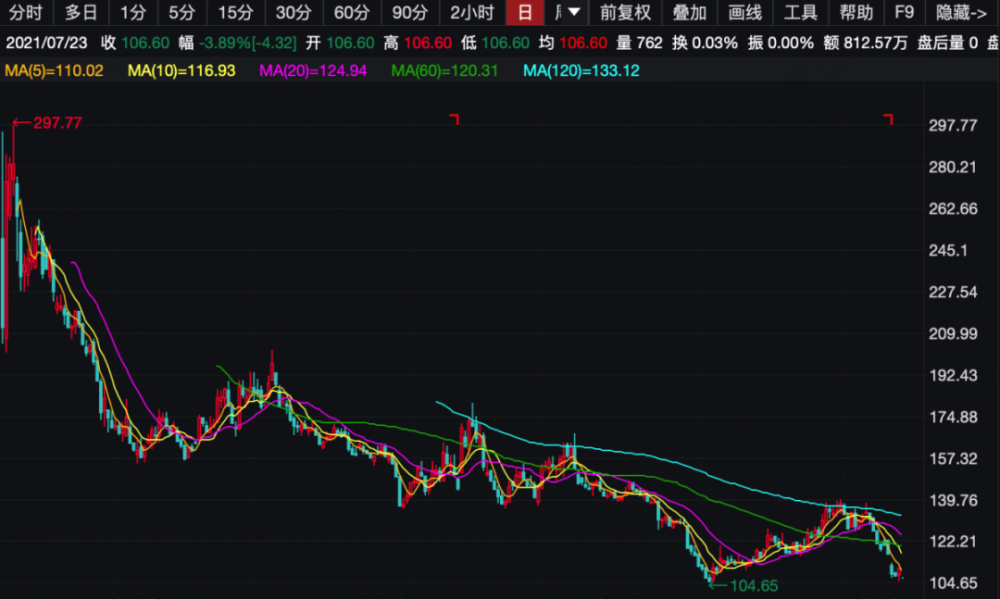The image size is (1000, 600).
Task: Select the 30分 period
Action: (x=293, y=12)
